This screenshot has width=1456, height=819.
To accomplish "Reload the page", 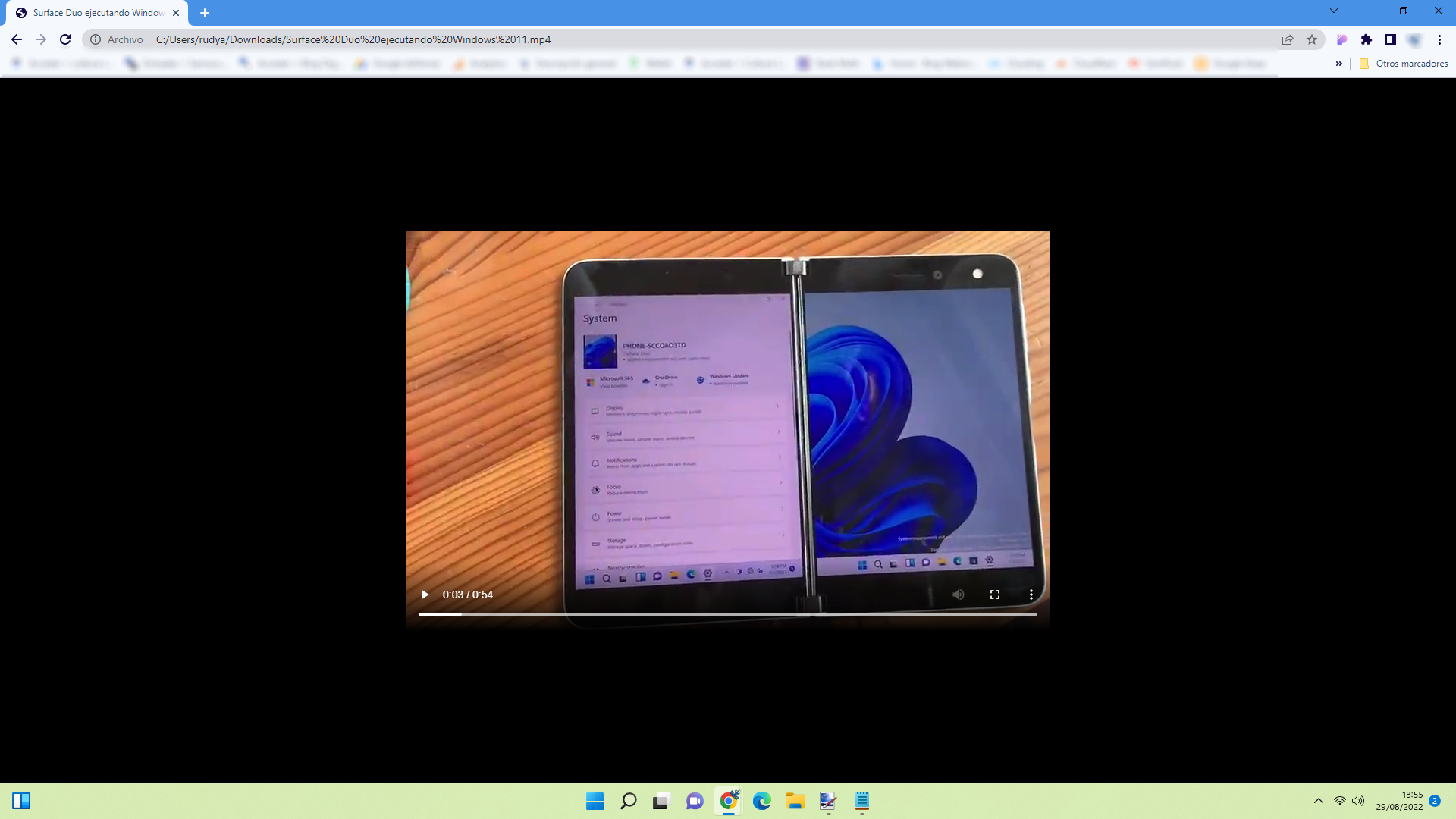I will 65,39.
